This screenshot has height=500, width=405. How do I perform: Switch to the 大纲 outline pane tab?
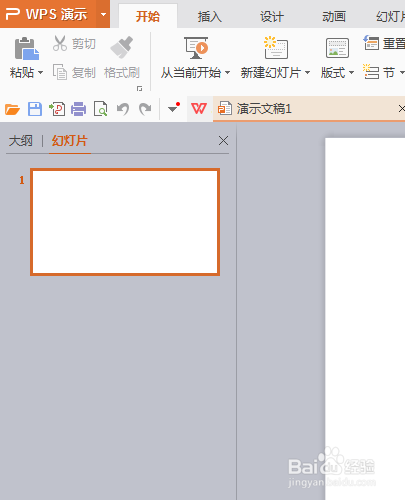[x=21, y=141]
